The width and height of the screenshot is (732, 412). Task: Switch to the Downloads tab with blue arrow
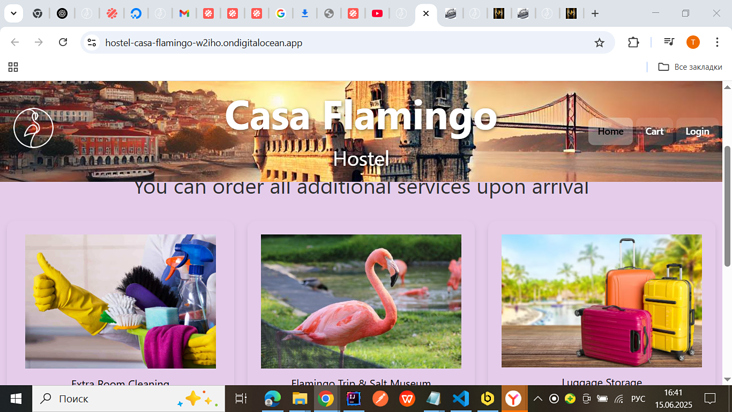[x=305, y=14]
